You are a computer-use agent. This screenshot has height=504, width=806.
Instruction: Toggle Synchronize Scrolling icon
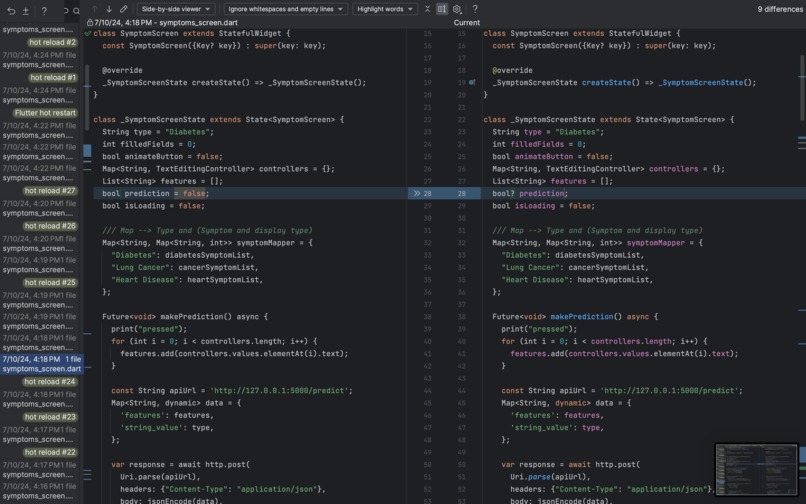point(442,9)
